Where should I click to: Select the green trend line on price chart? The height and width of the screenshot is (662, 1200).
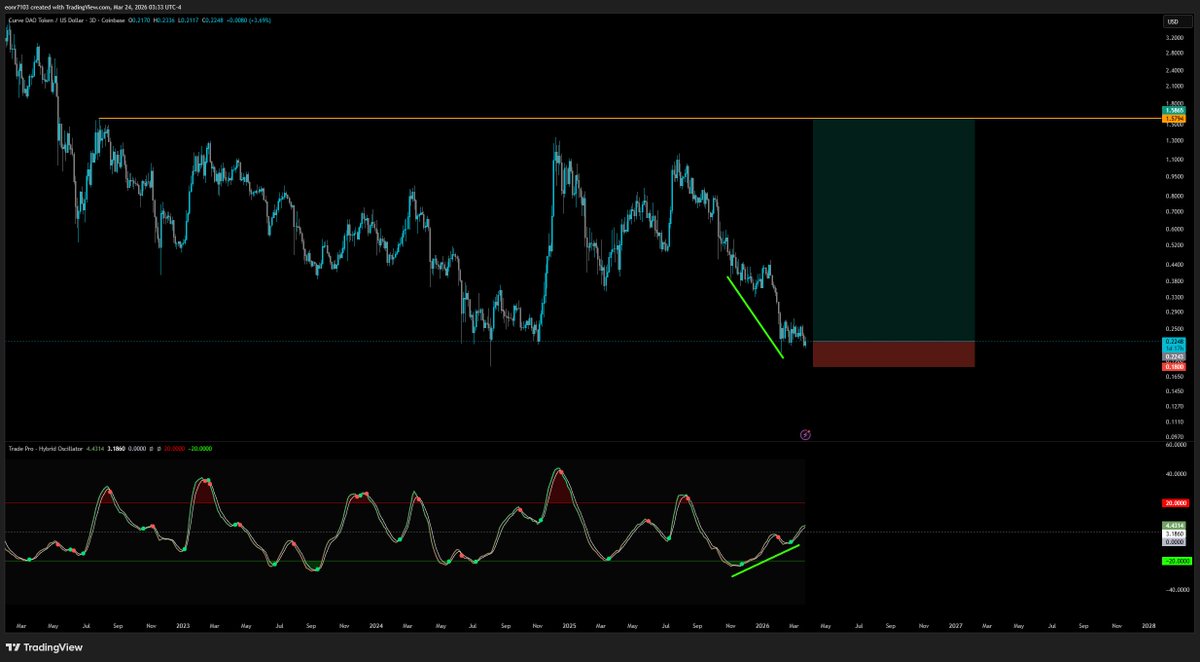[755, 317]
